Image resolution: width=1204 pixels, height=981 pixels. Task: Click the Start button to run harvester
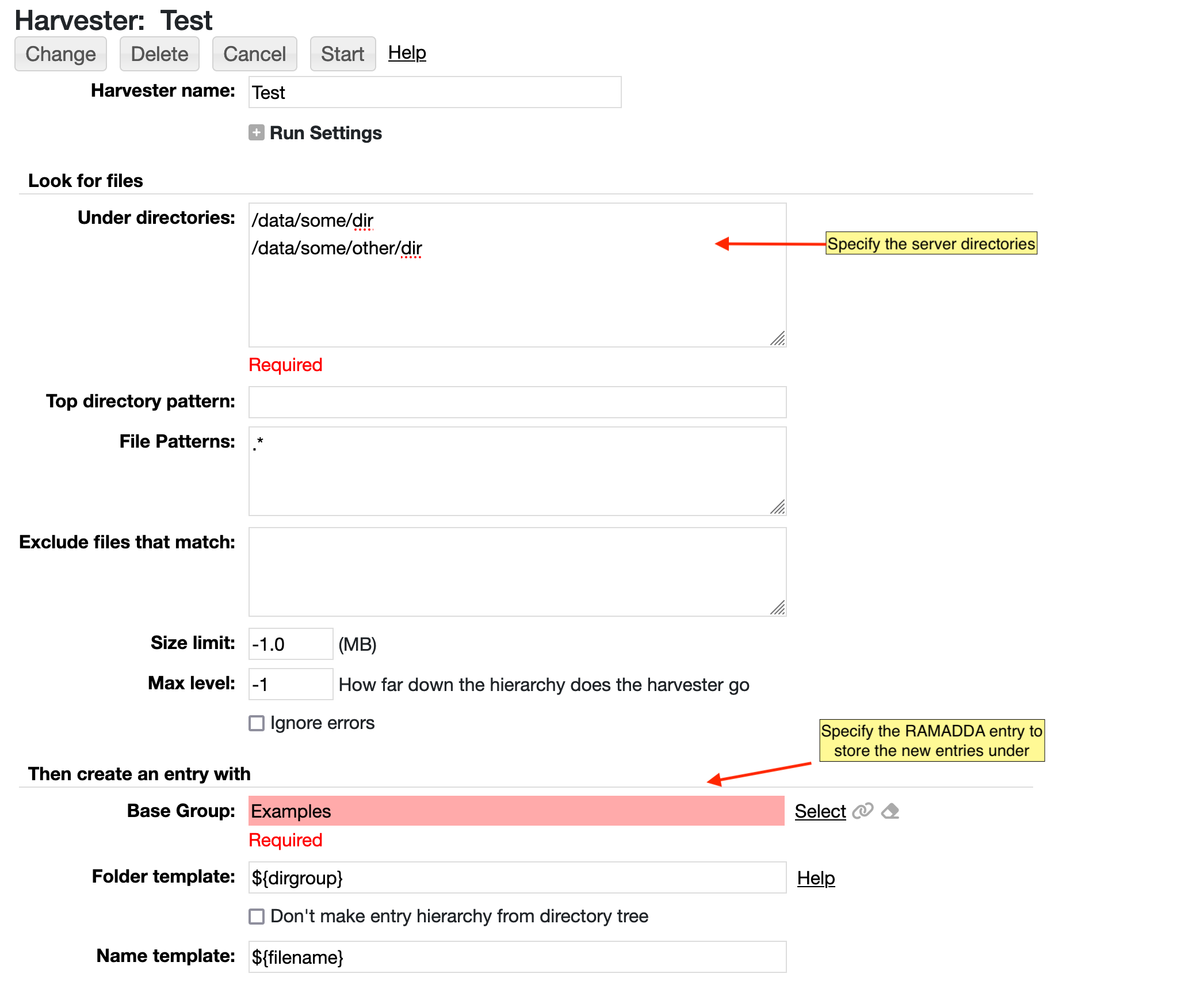pos(342,54)
